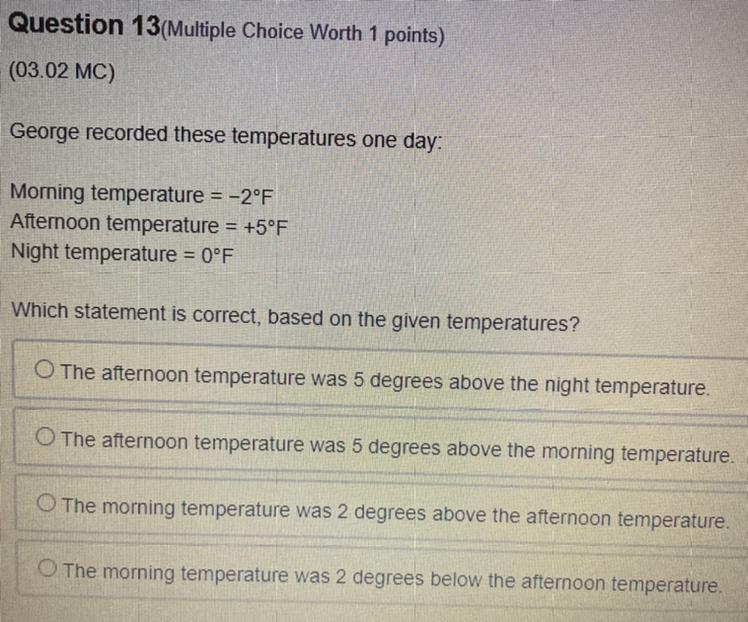
Task: Select radio for morning 2 degrees below afternoon
Action: (48, 568)
